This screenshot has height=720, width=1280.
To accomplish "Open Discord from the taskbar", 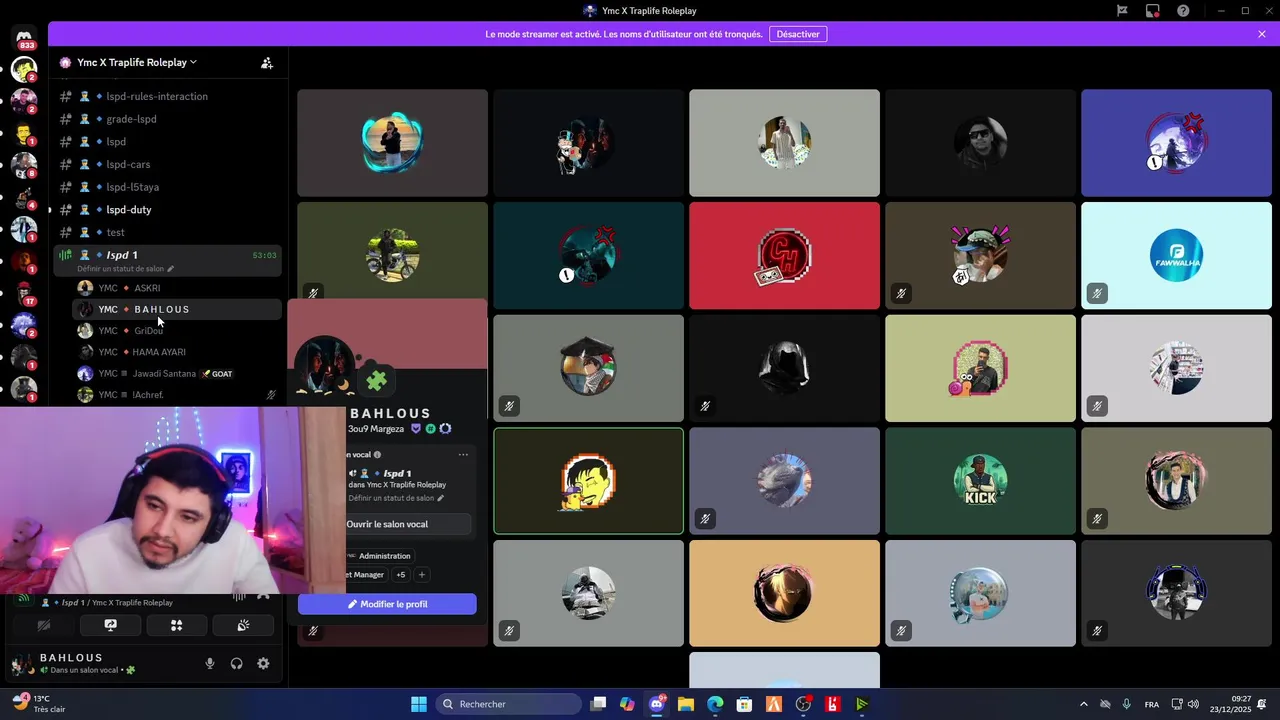I will coord(657,704).
